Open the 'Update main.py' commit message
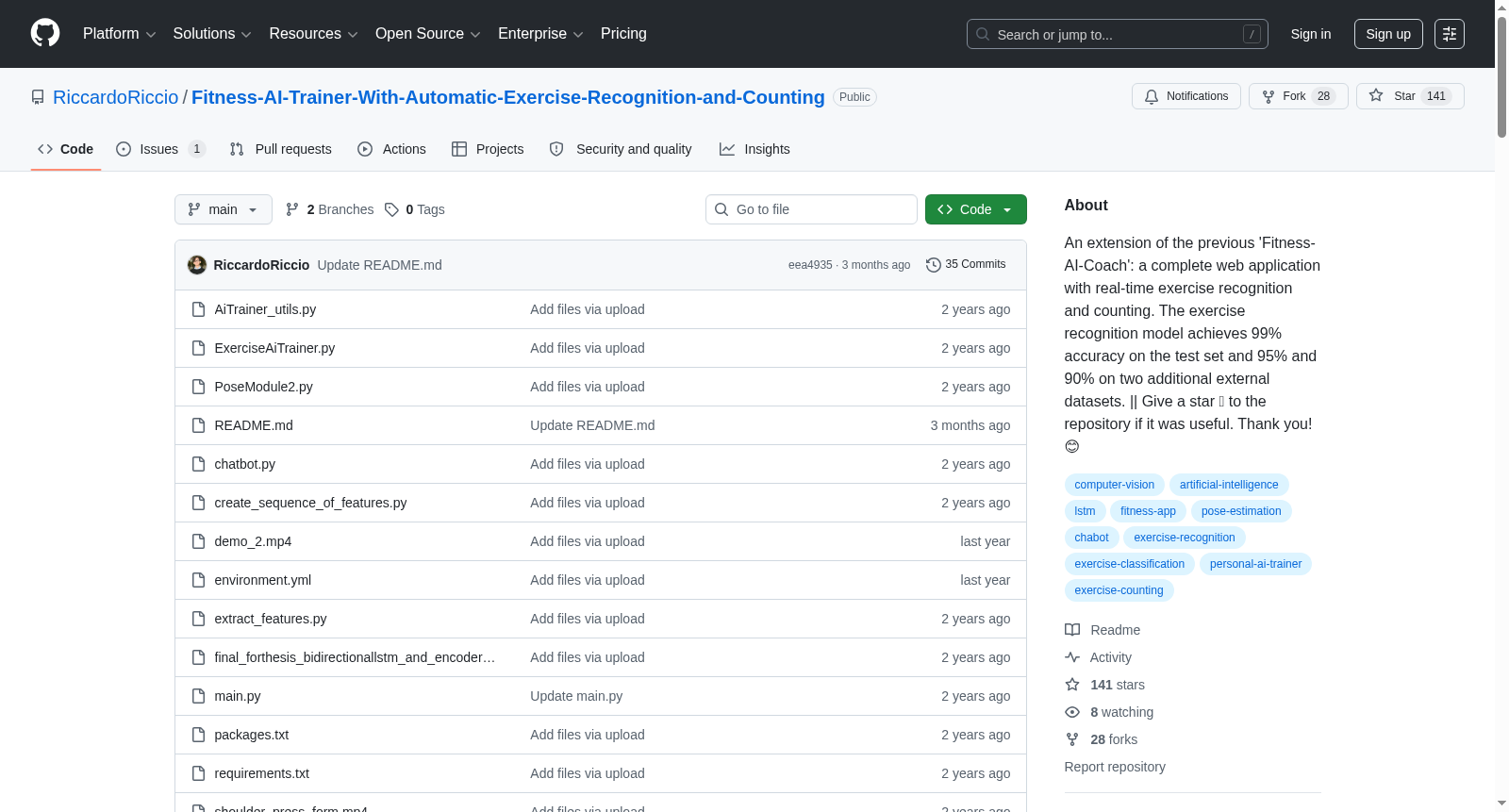This screenshot has width=1509, height=812. tap(576, 696)
